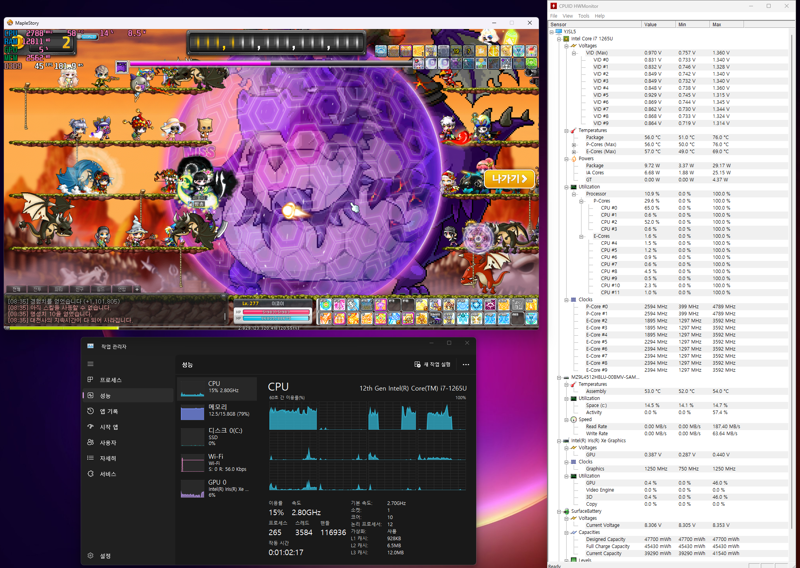Screen dimensions: 800x568
Task: Collapse the Powers group in HWMonitor
Action: tap(566, 159)
